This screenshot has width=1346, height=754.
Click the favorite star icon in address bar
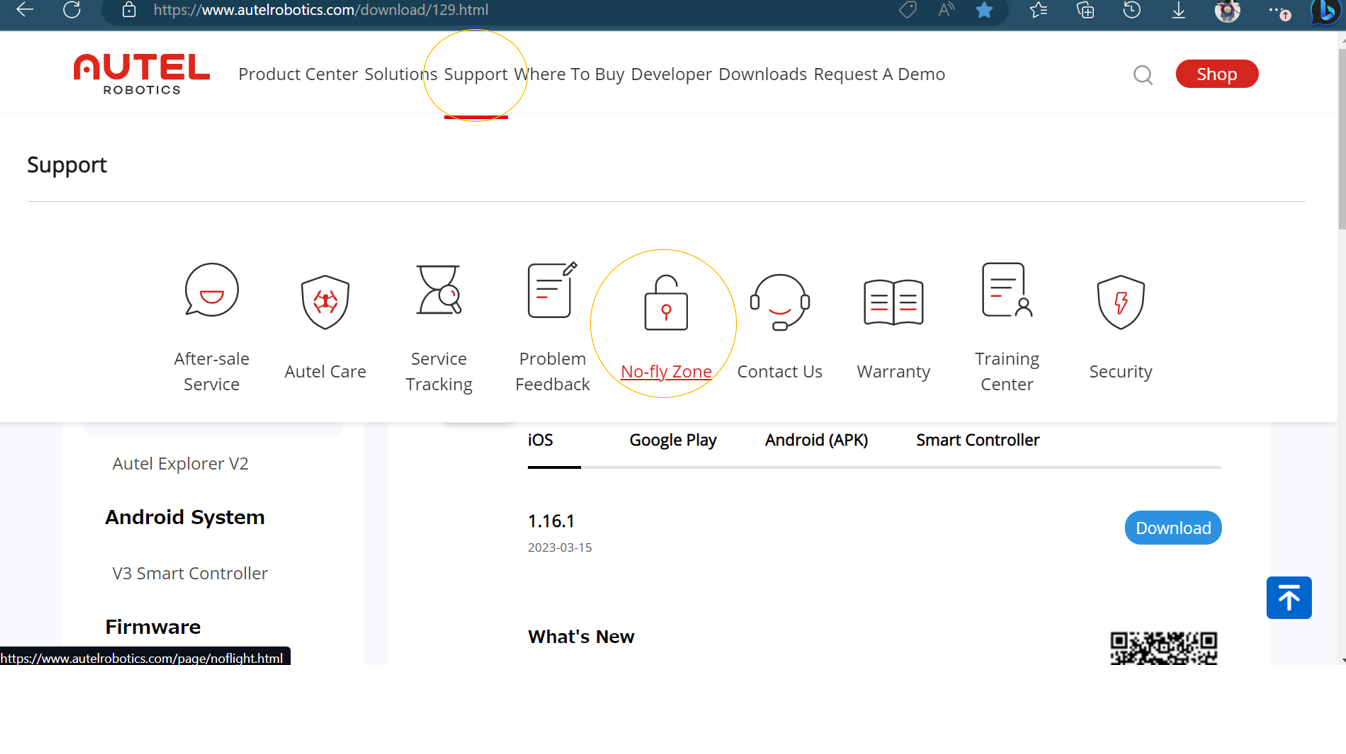click(x=985, y=10)
